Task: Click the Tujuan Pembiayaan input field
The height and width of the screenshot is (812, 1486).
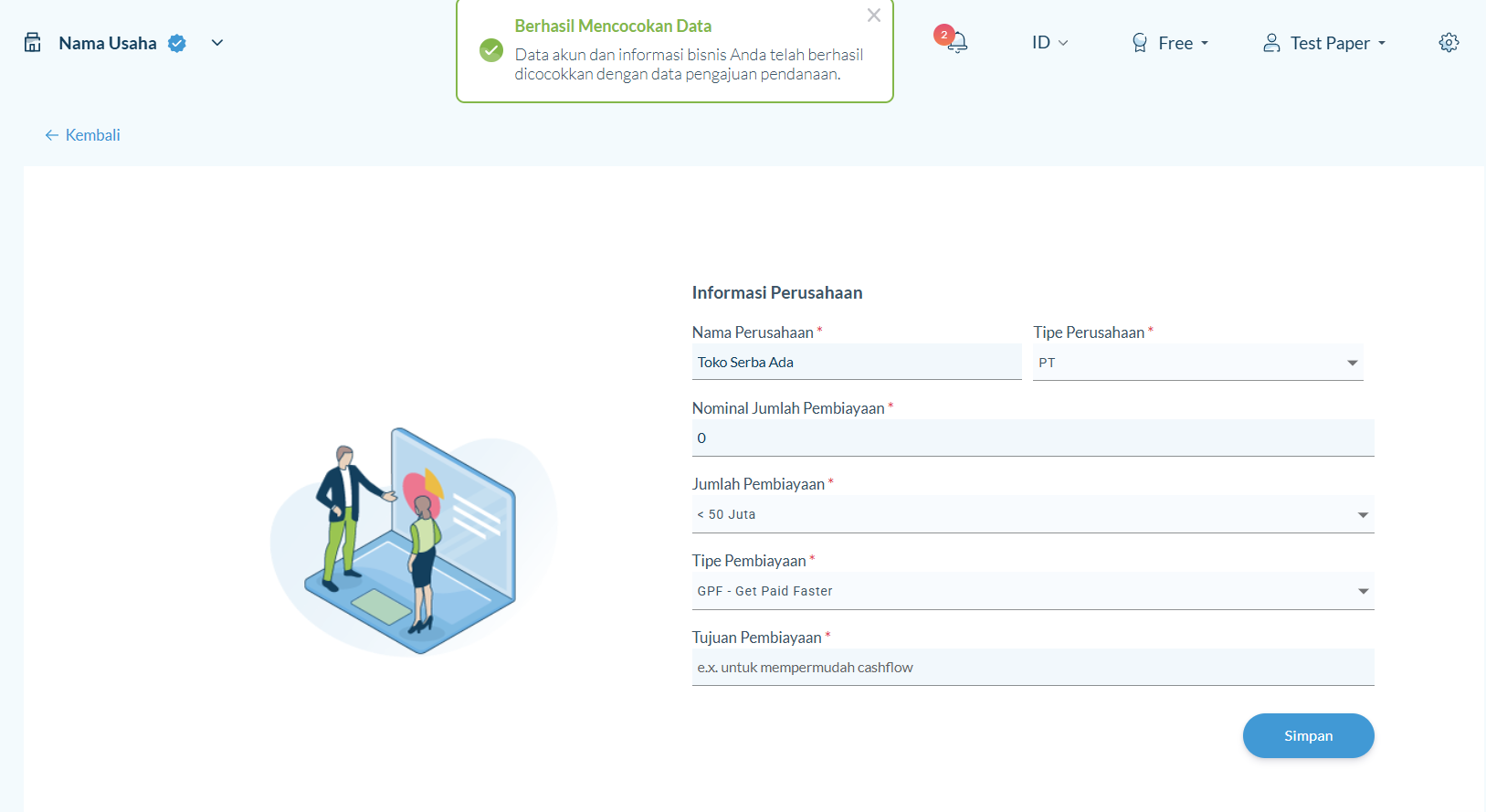Action: click(1033, 668)
